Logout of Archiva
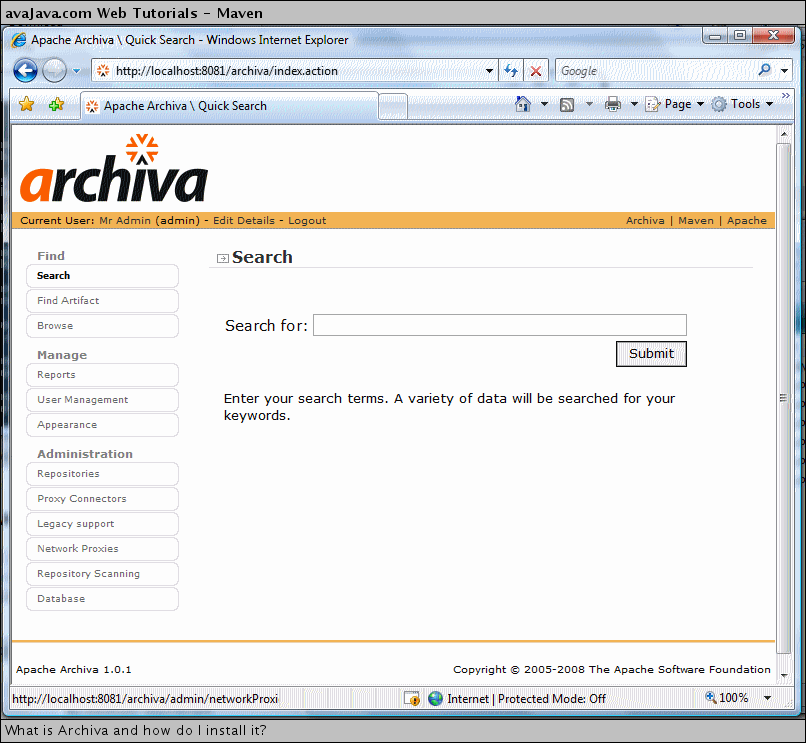Image resolution: width=806 pixels, height=743 pixels. click(306, 220)
